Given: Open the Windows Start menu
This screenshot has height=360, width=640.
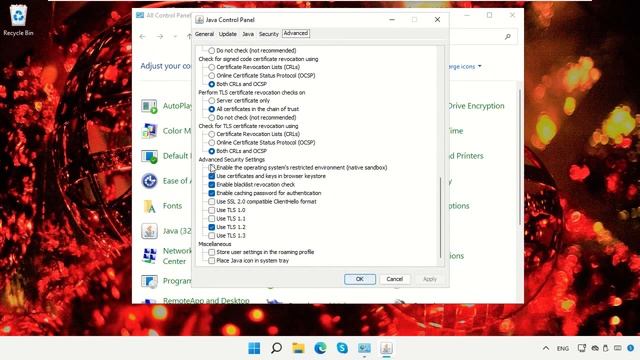Looking at the screenshot, I should (x=254, y=348).
